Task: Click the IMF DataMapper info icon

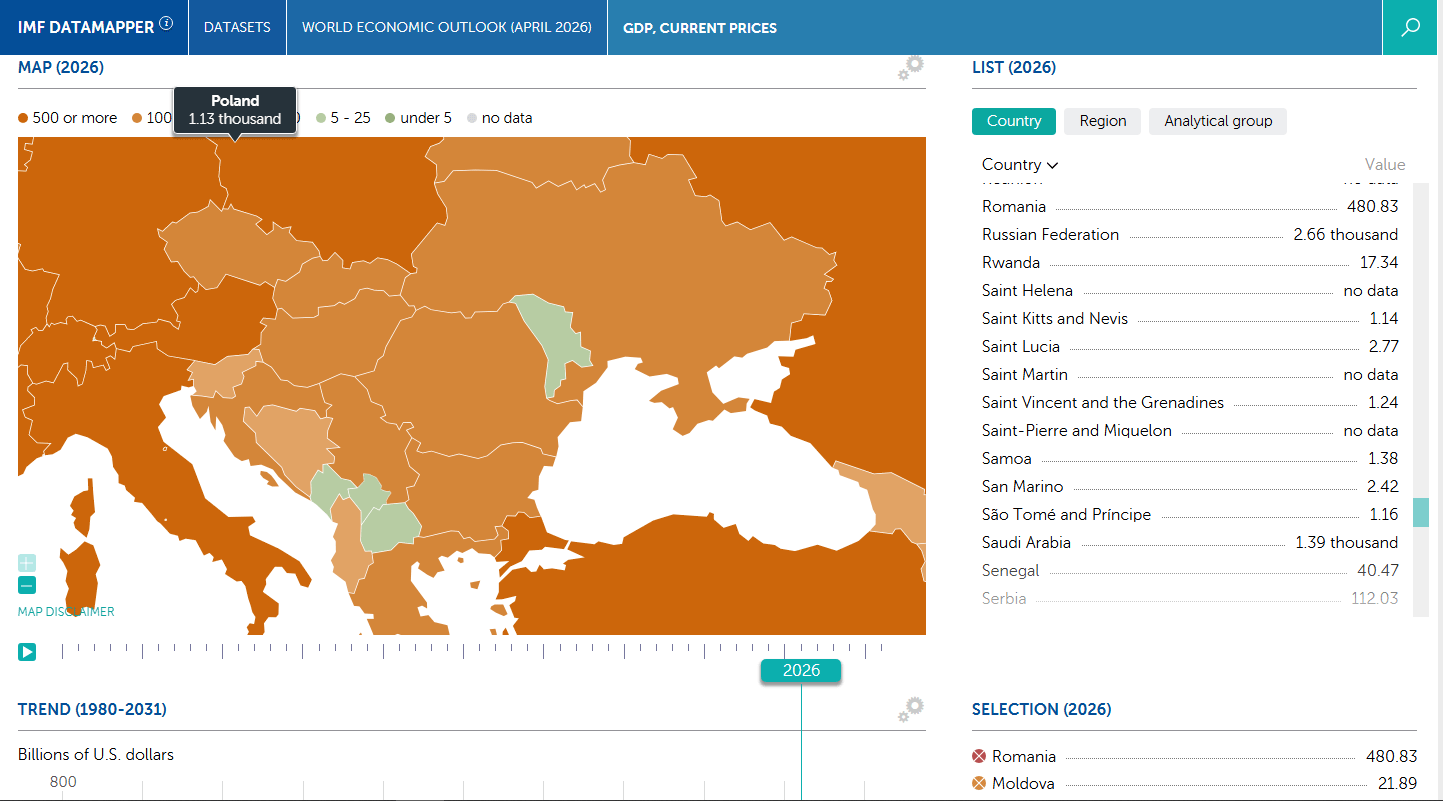Action: click(x=166, y=24)
